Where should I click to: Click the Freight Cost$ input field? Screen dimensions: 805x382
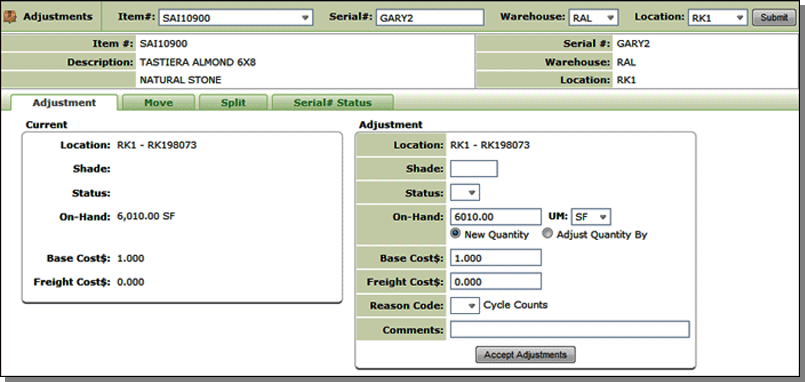point(495,281)
